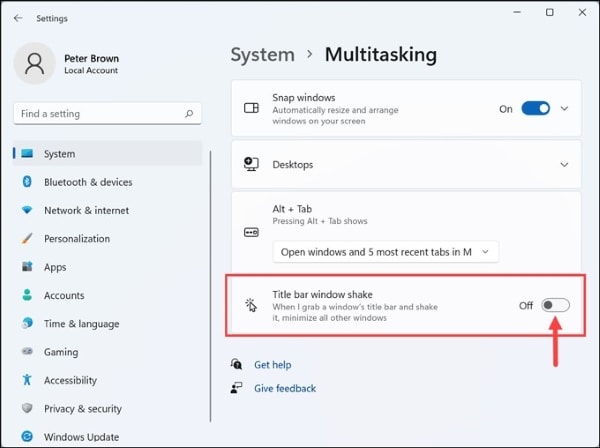Click the Get help link
The height and width of the screenshot is (448, 600).
click(x=272, y=366)
